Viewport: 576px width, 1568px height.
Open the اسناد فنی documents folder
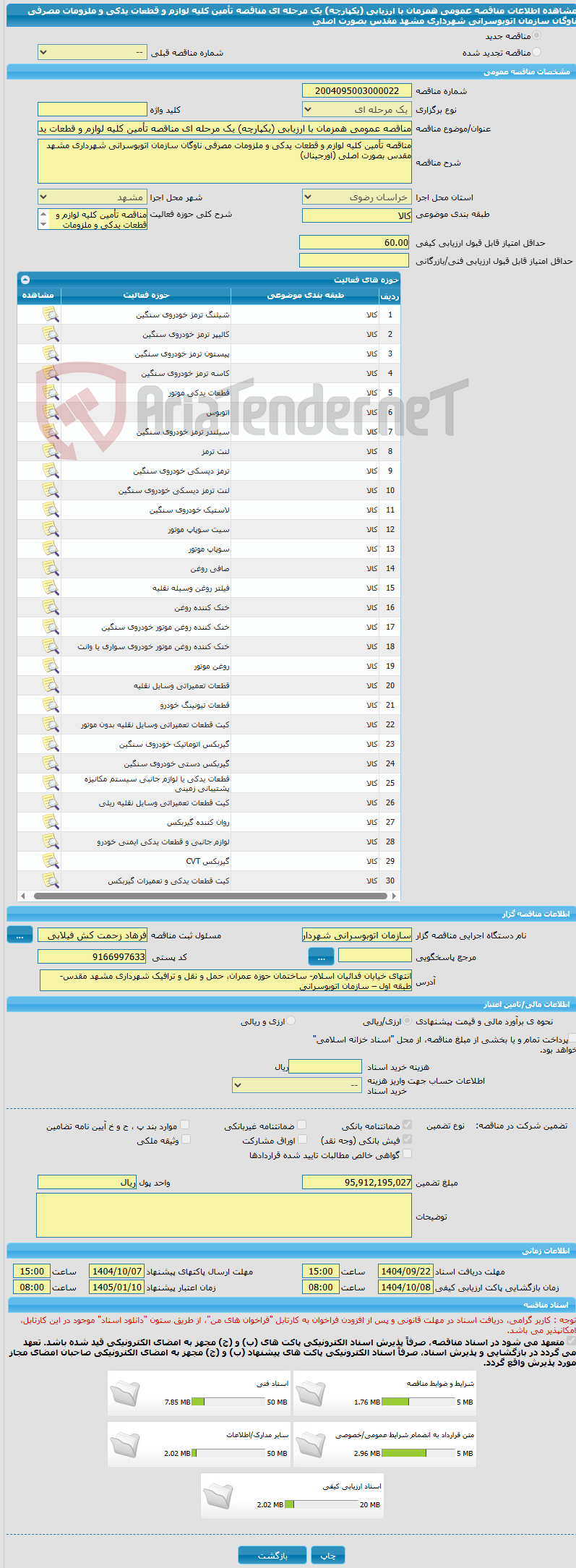pos(125,1392)
